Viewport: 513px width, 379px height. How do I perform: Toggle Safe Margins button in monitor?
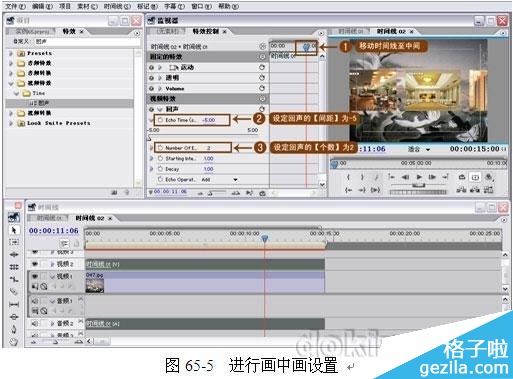[475, 177]
